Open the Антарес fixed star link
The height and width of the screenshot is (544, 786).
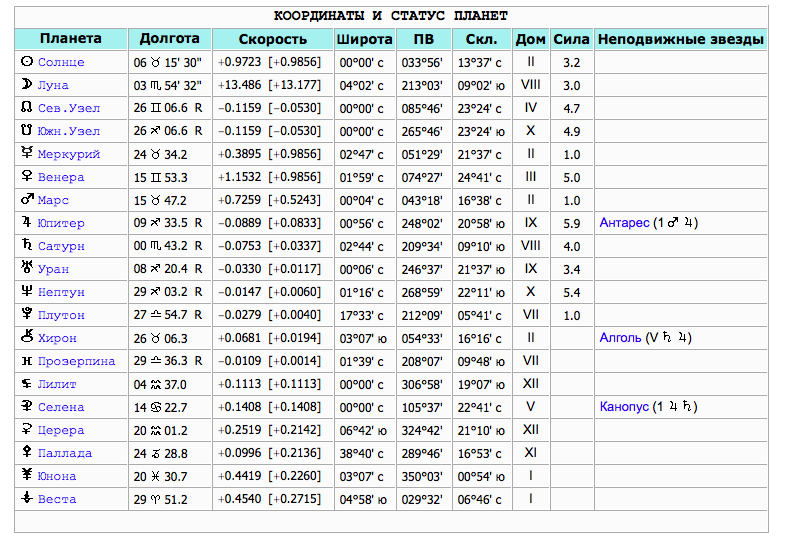coord(624,223)
